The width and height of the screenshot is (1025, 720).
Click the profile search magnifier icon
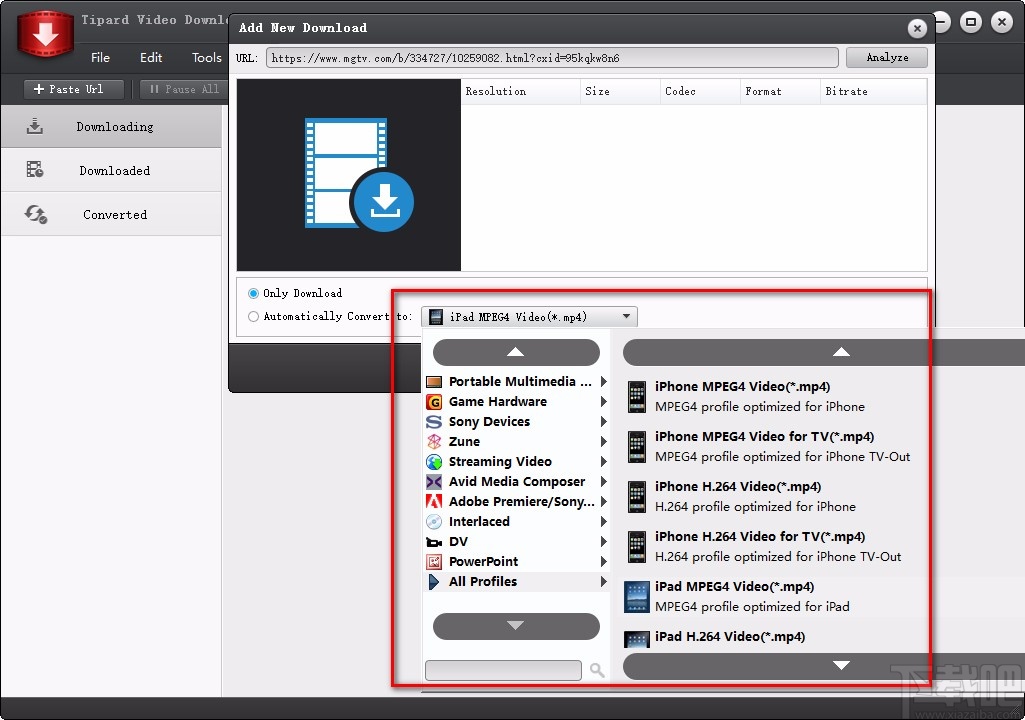pyautogui.click(x=597, y=670)
